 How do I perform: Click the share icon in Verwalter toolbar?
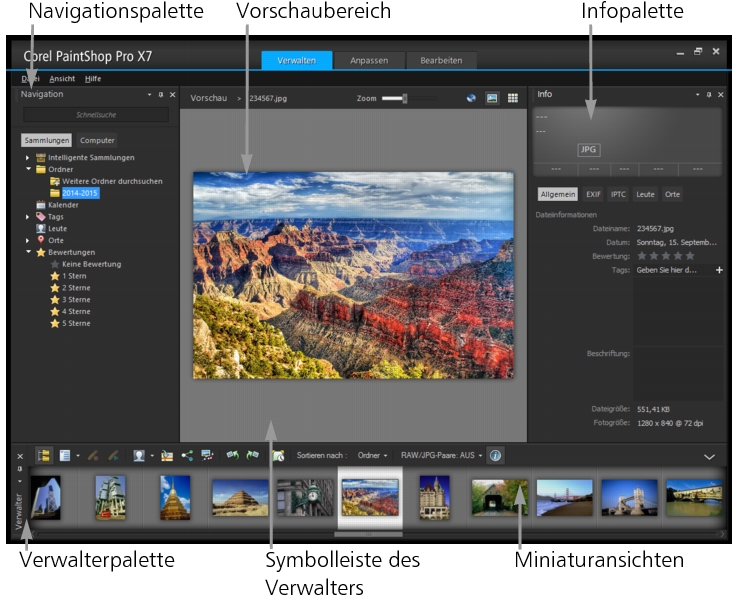(x=187, y=455)
